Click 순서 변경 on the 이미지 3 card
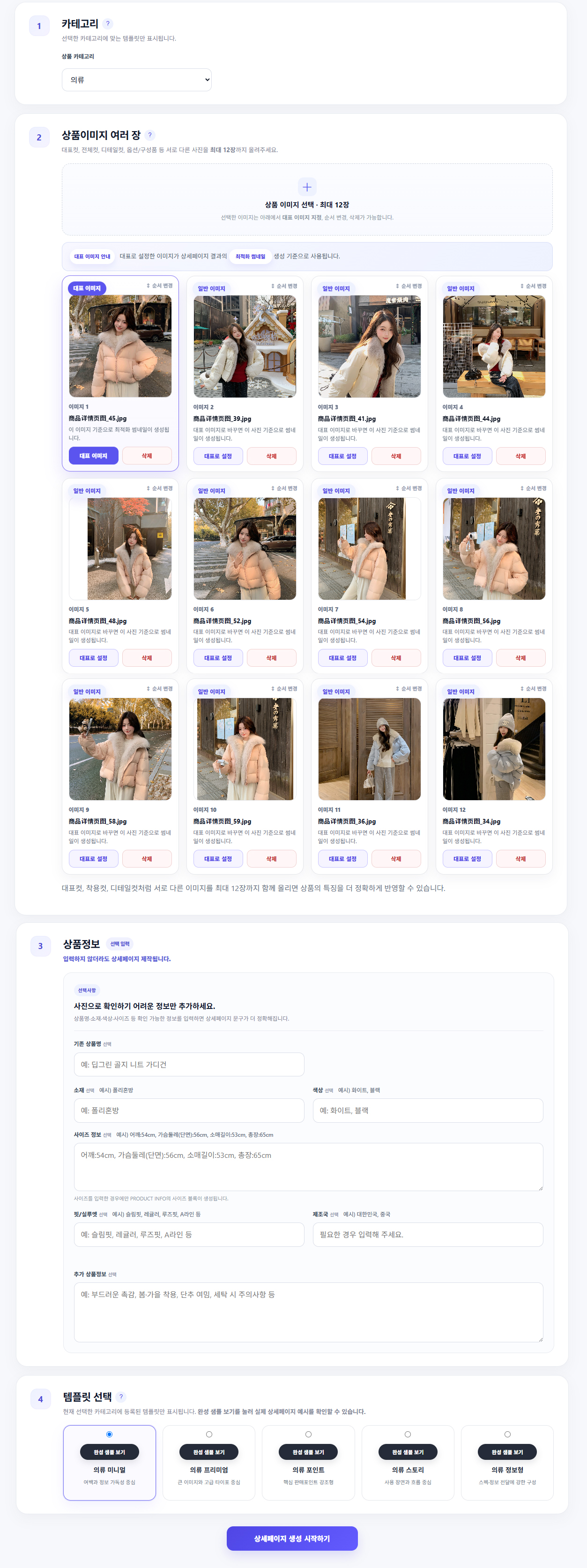The width and height of the screenshot is (587, 1568). coord(409,286)
